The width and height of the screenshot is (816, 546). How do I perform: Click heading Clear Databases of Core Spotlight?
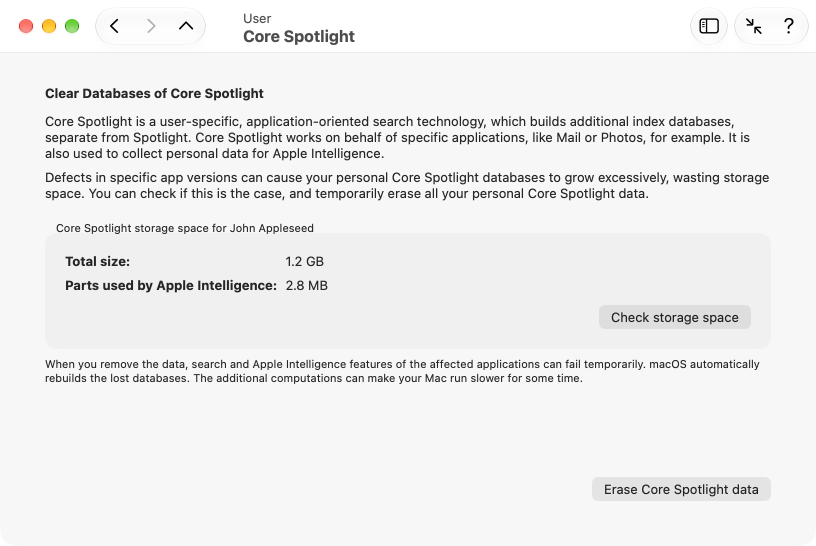[154, 93]
